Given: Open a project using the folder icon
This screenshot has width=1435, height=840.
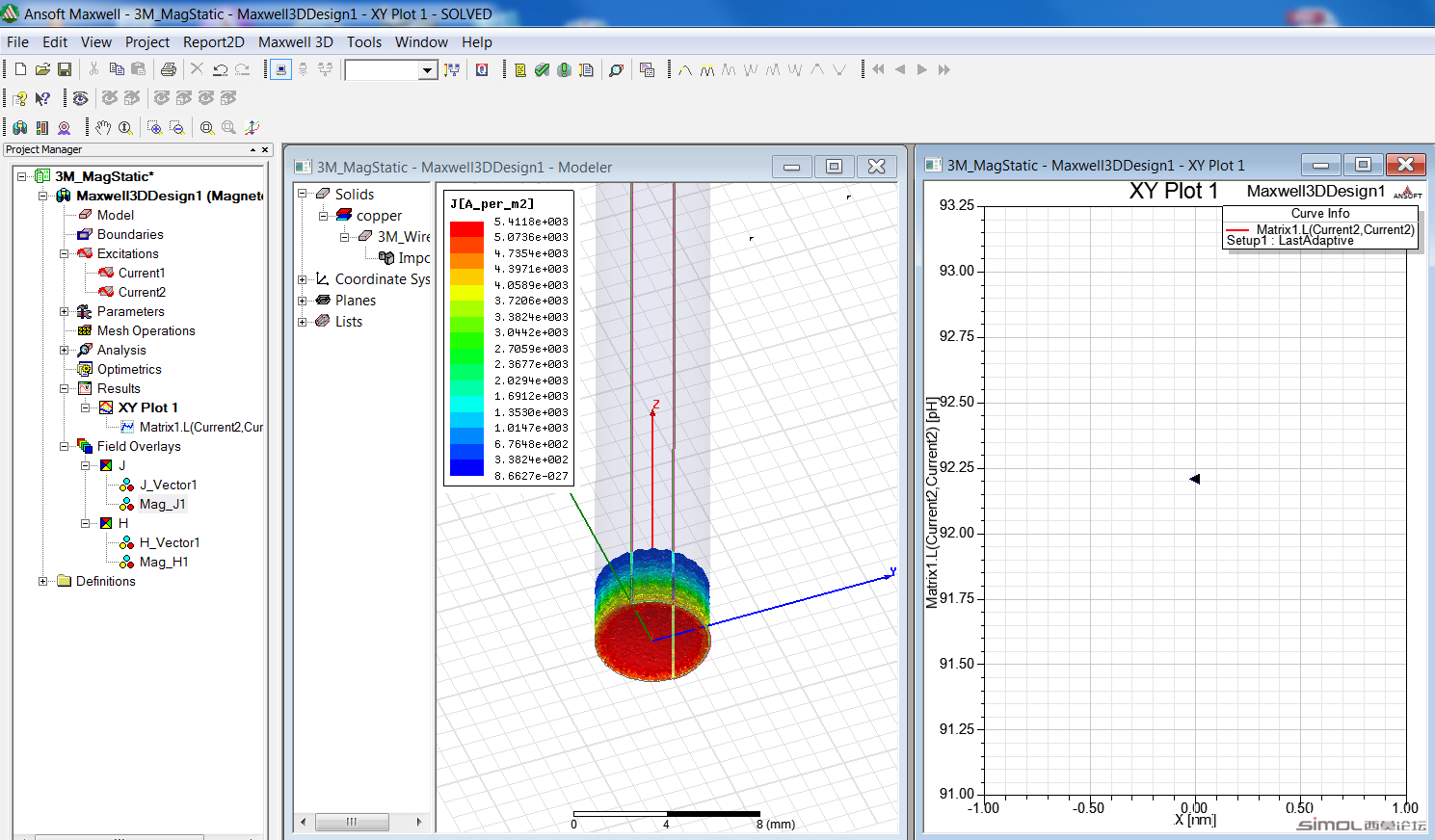Looking at the screenshot, I should 42,69.
